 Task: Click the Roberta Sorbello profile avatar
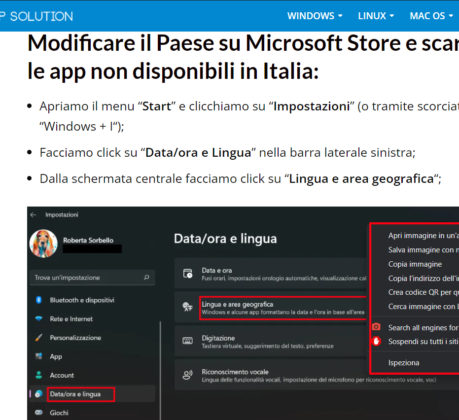click(44, 244)
